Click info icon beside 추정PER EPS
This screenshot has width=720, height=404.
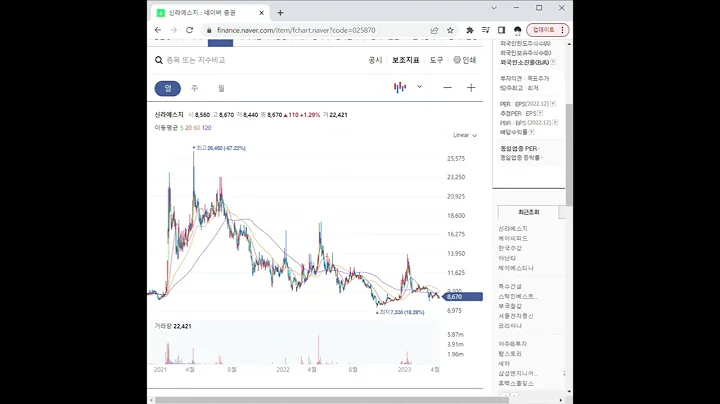coord(540,113)
